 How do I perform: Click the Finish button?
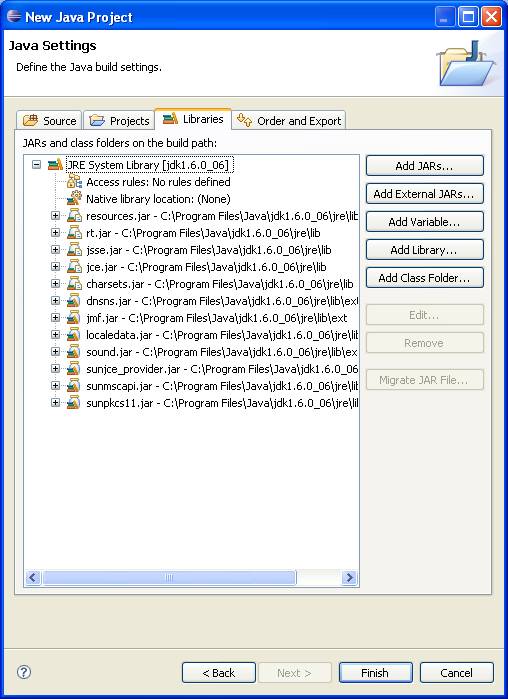coord(375,673)
